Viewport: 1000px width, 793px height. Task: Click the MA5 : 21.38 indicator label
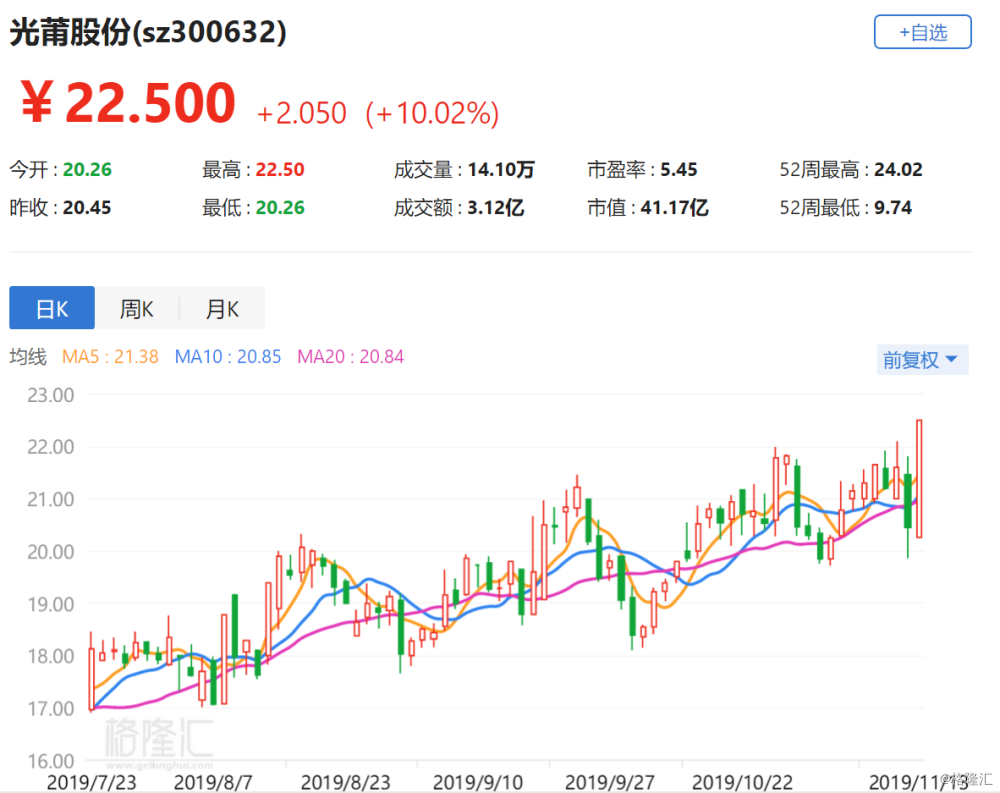tap(110, 357)
